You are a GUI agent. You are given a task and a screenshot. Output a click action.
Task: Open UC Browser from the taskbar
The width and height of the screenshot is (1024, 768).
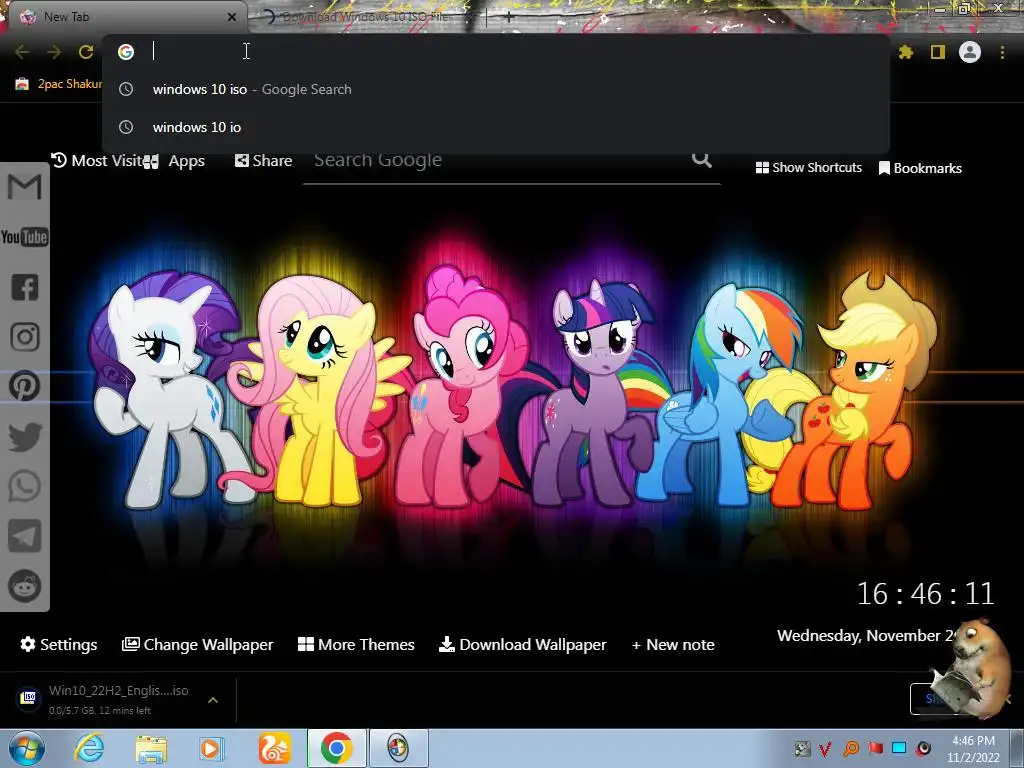pyautogui.click(x=274, y=748)
